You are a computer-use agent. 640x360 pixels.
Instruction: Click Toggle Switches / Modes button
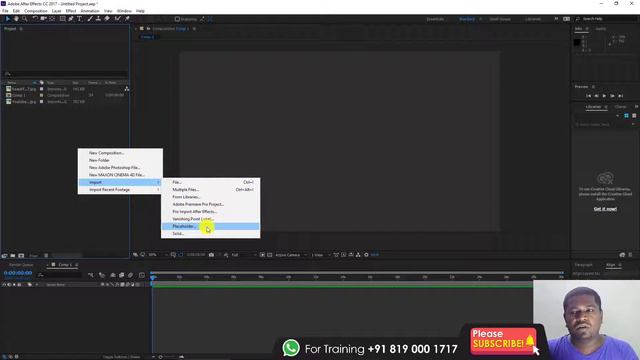click(121, 357)
